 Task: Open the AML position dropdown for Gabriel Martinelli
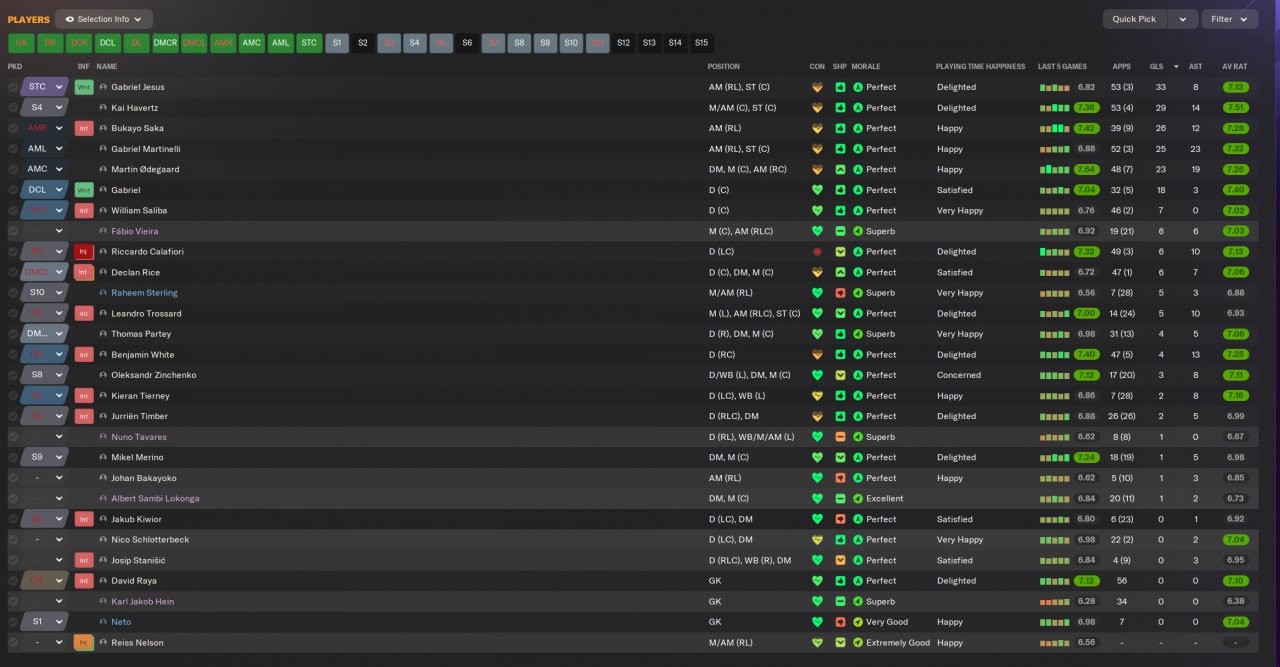click(x=45, y=149)
